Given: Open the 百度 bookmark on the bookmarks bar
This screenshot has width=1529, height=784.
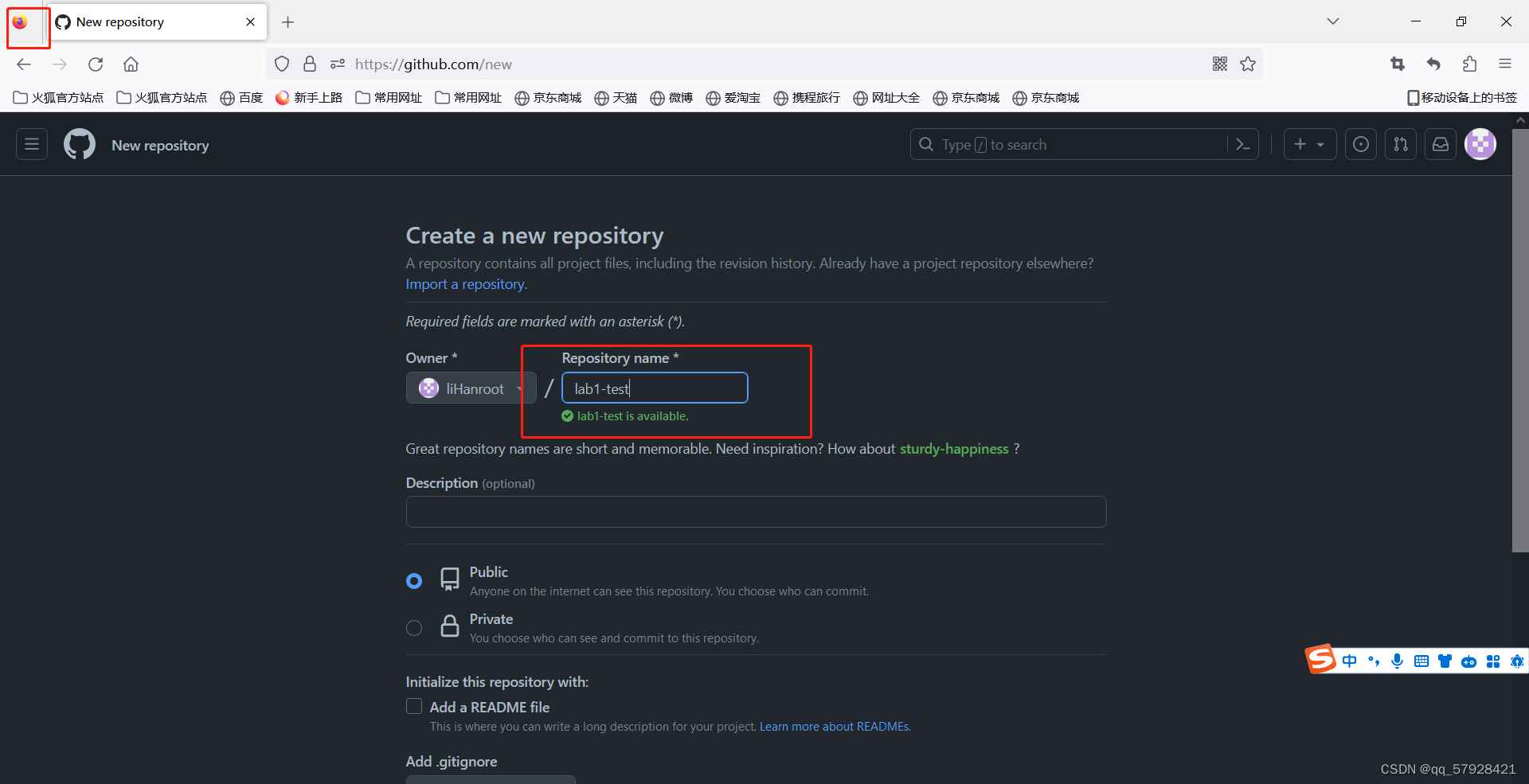Looking at the screenshot, I should [x=241, y=97].
